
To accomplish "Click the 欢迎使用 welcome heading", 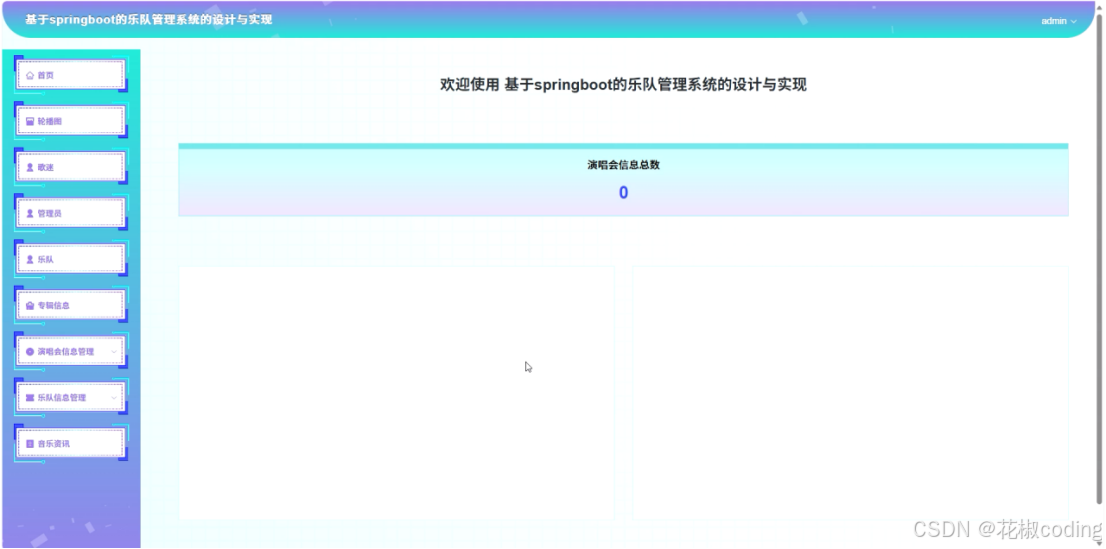I will click(624, 85).
